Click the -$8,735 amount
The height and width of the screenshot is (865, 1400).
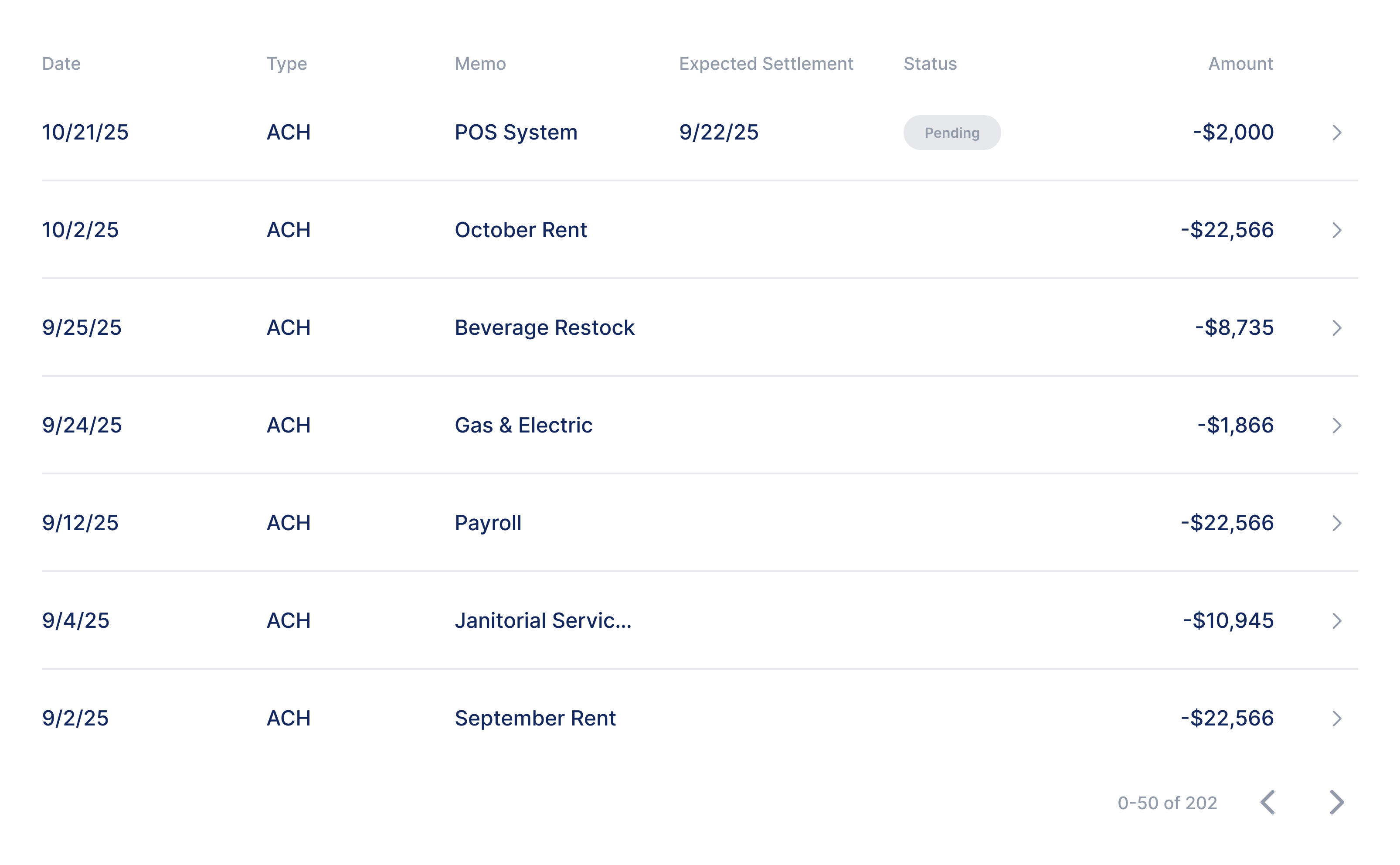click(1234, 328)
